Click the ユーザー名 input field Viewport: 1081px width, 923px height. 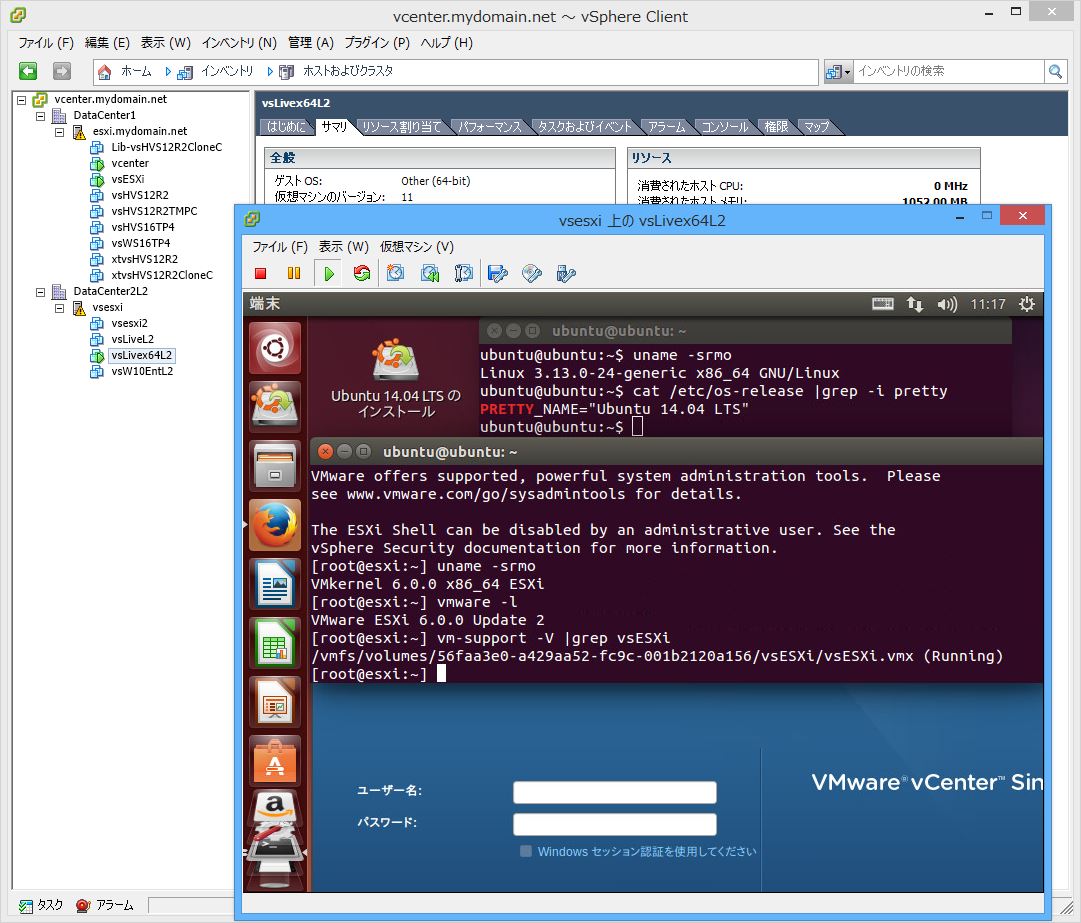(x=614, y=792)
